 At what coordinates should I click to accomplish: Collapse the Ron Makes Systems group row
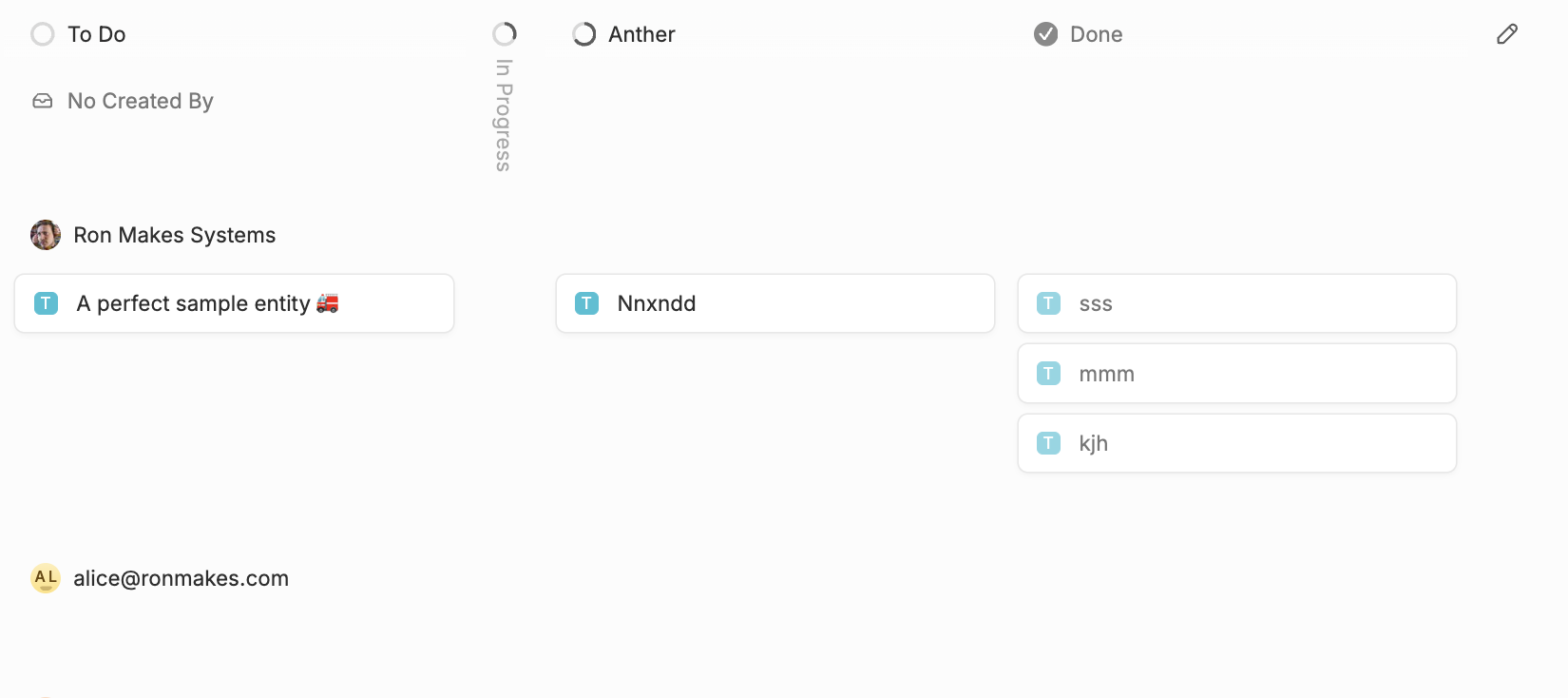tap(175, 235)
